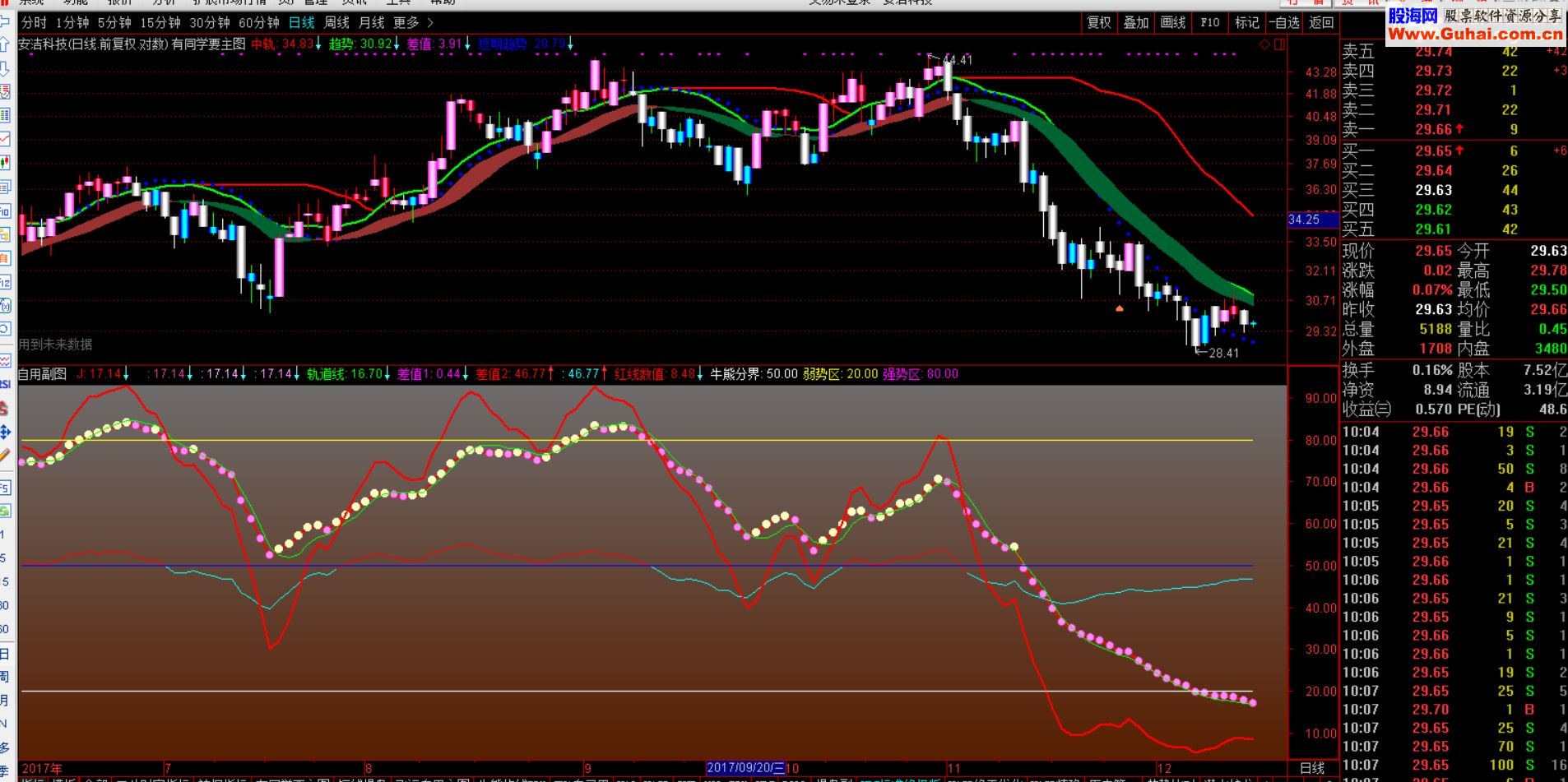Click the 现价 29.65 quote field
This screenshot has width=1568, height=782.
[1397, 251]
